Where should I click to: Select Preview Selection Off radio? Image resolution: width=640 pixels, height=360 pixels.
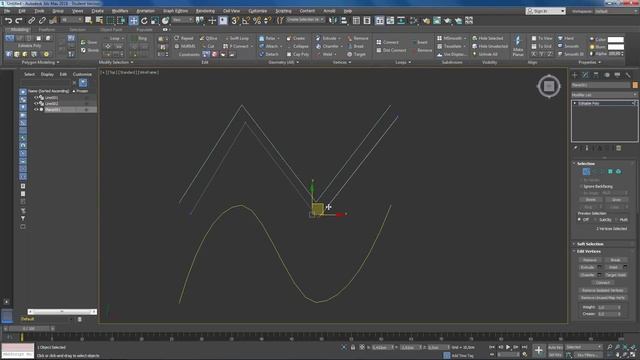[579, 220]
